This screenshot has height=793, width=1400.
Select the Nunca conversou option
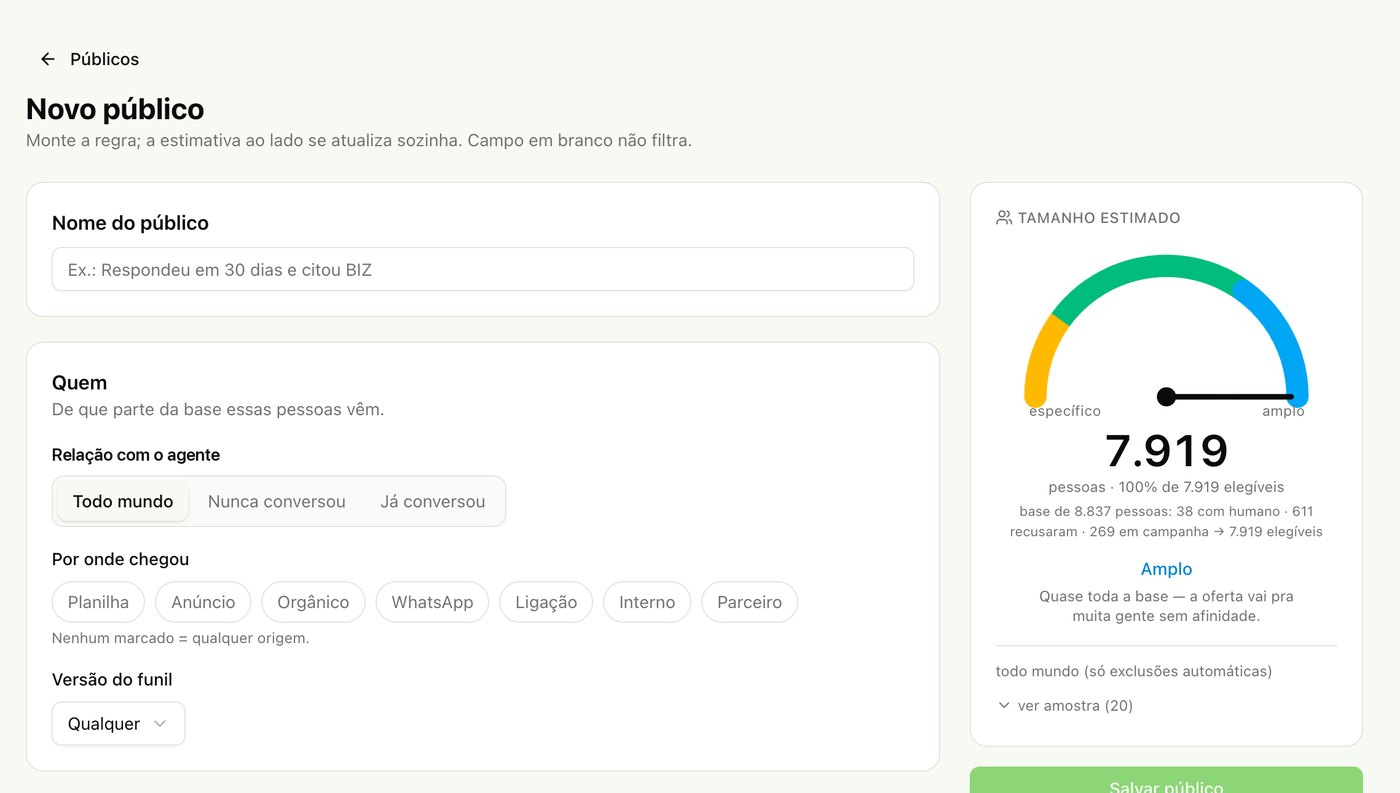pos(277,501)
